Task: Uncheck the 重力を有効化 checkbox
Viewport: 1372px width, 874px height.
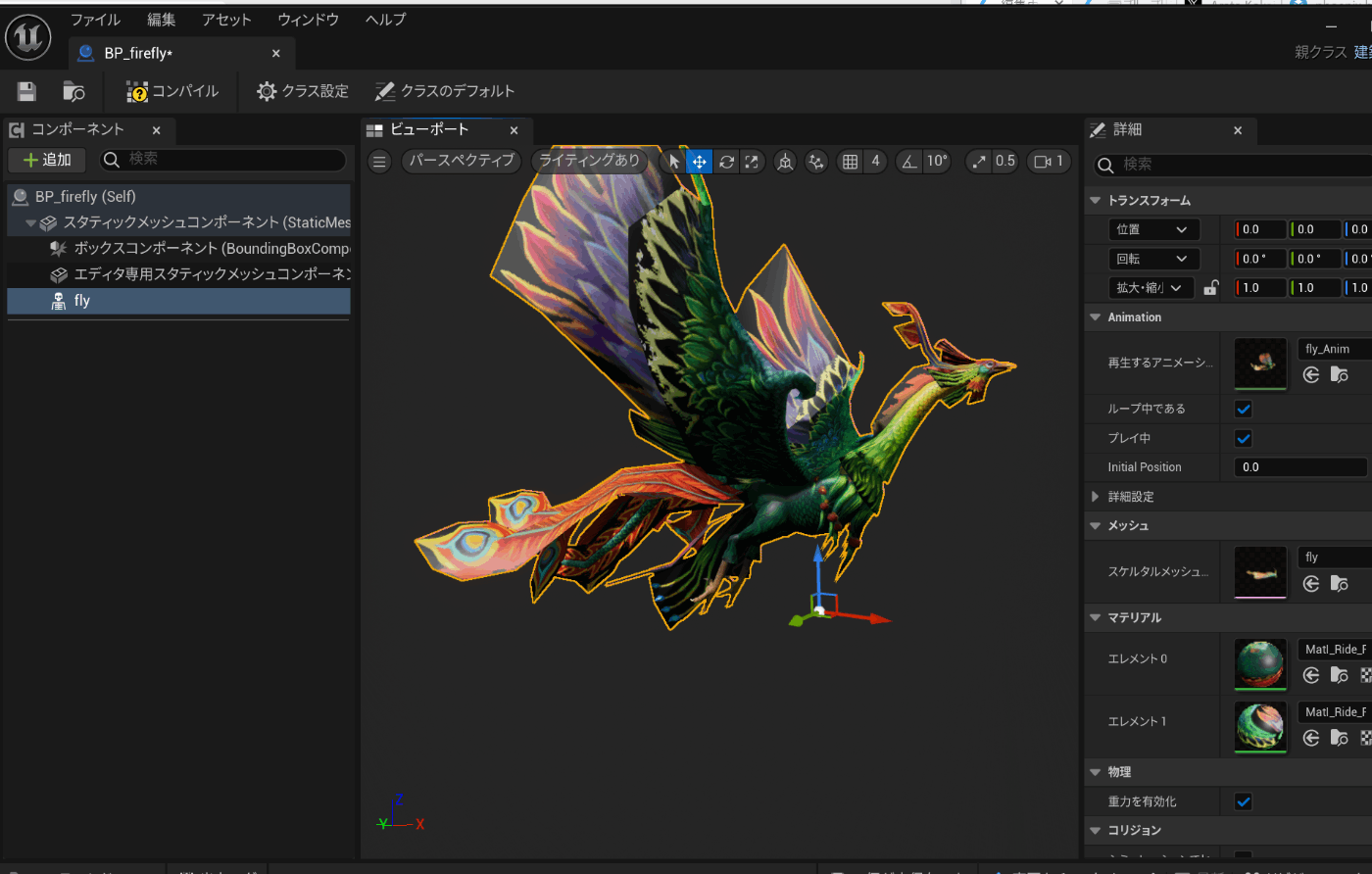Action: click(x=1244, y=801)
